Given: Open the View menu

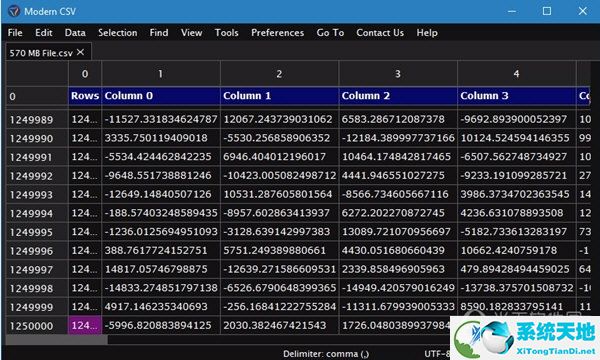Looking at the screenshot, I should [191, 33].
